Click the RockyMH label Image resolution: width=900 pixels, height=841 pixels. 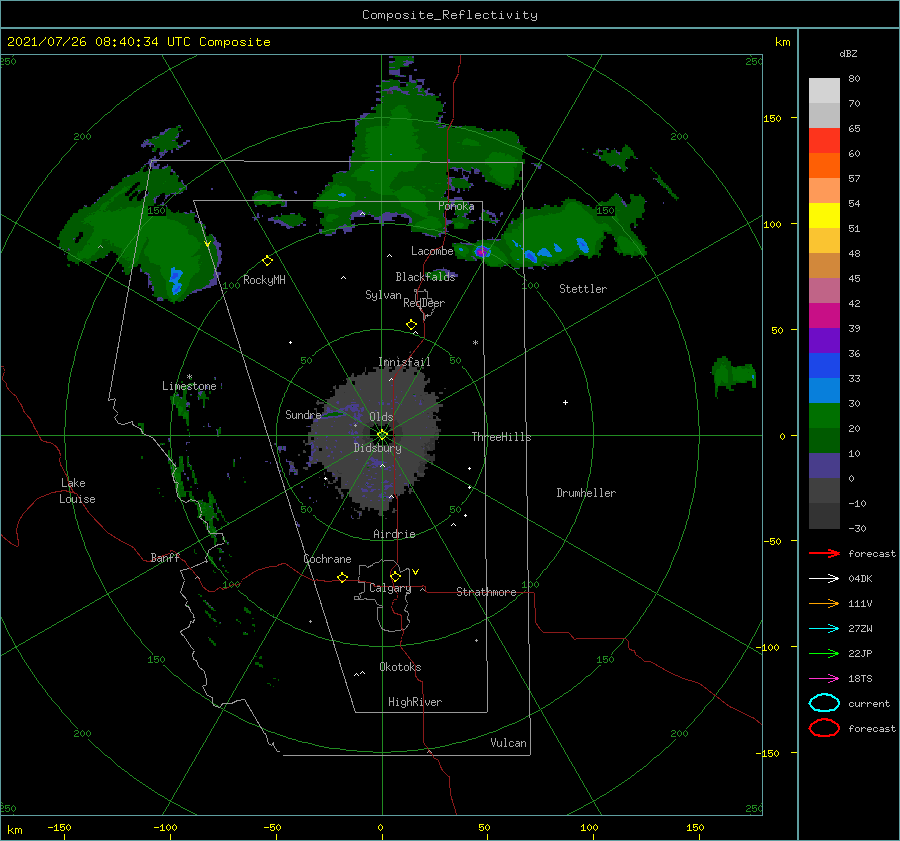click(x=264, y=280)
